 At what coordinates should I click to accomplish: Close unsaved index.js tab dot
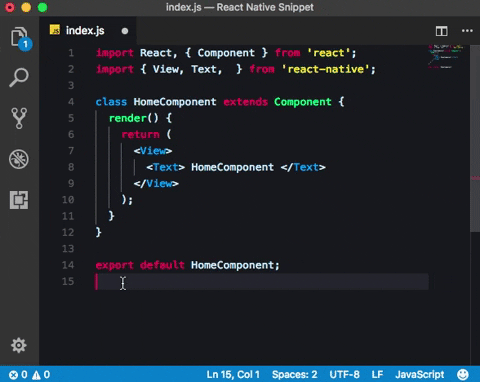click(125, 31)
